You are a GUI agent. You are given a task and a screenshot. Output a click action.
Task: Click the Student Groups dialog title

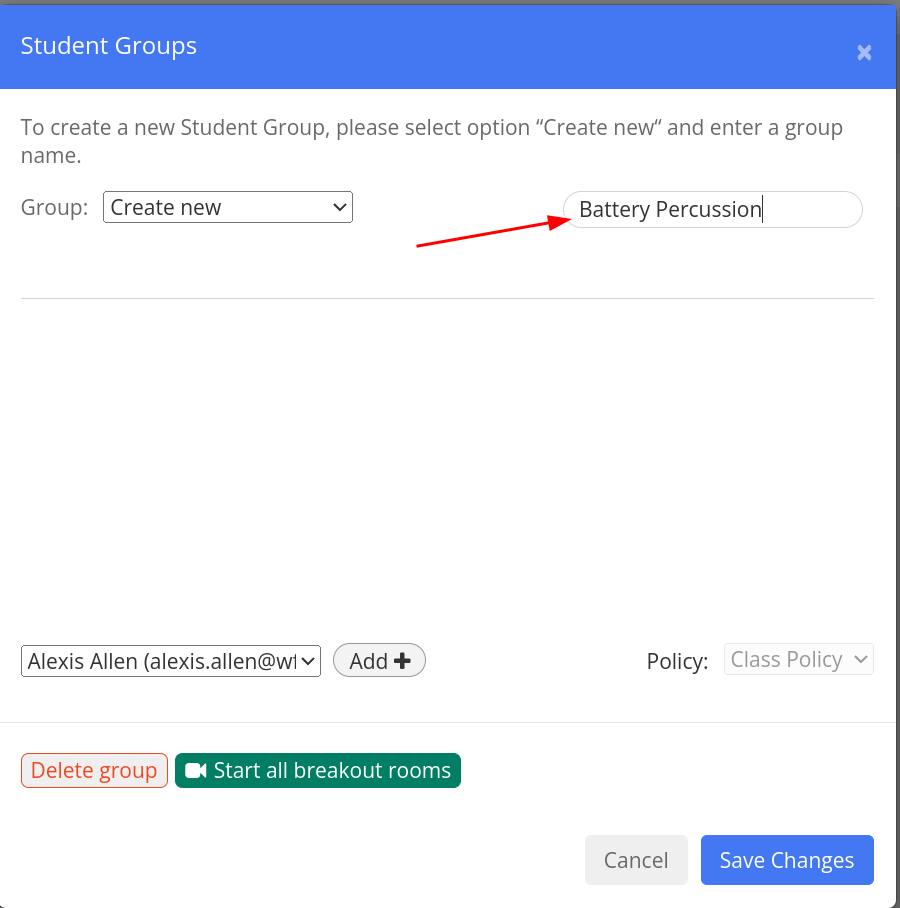point(109,46)
